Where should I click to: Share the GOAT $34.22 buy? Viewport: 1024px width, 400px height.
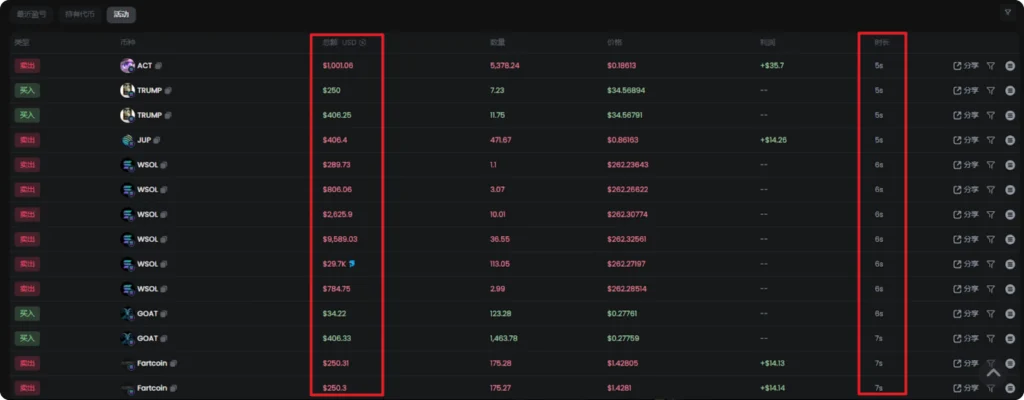pos(966,314)
